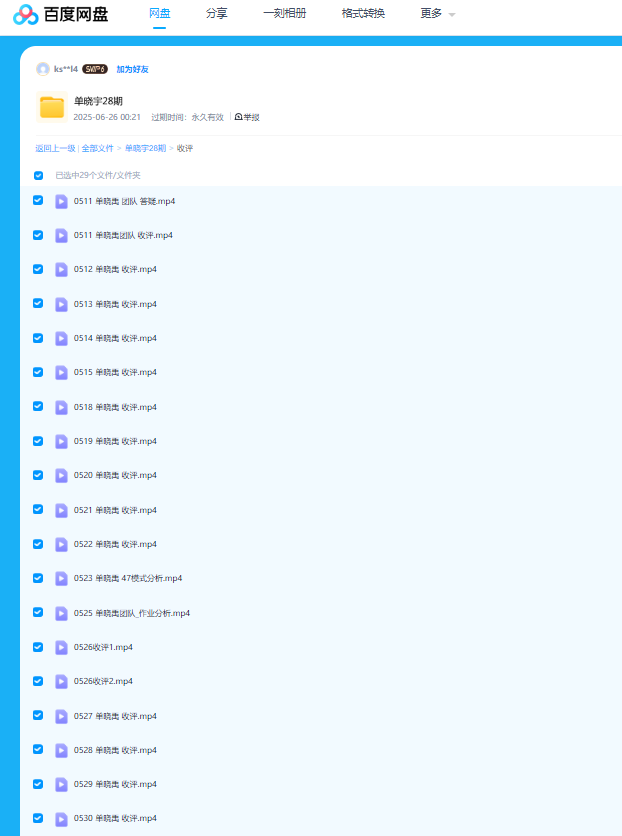Screen dimensions: 622x836
Task: Click the SVIP6 membership badge
Action: pos(95,69)
